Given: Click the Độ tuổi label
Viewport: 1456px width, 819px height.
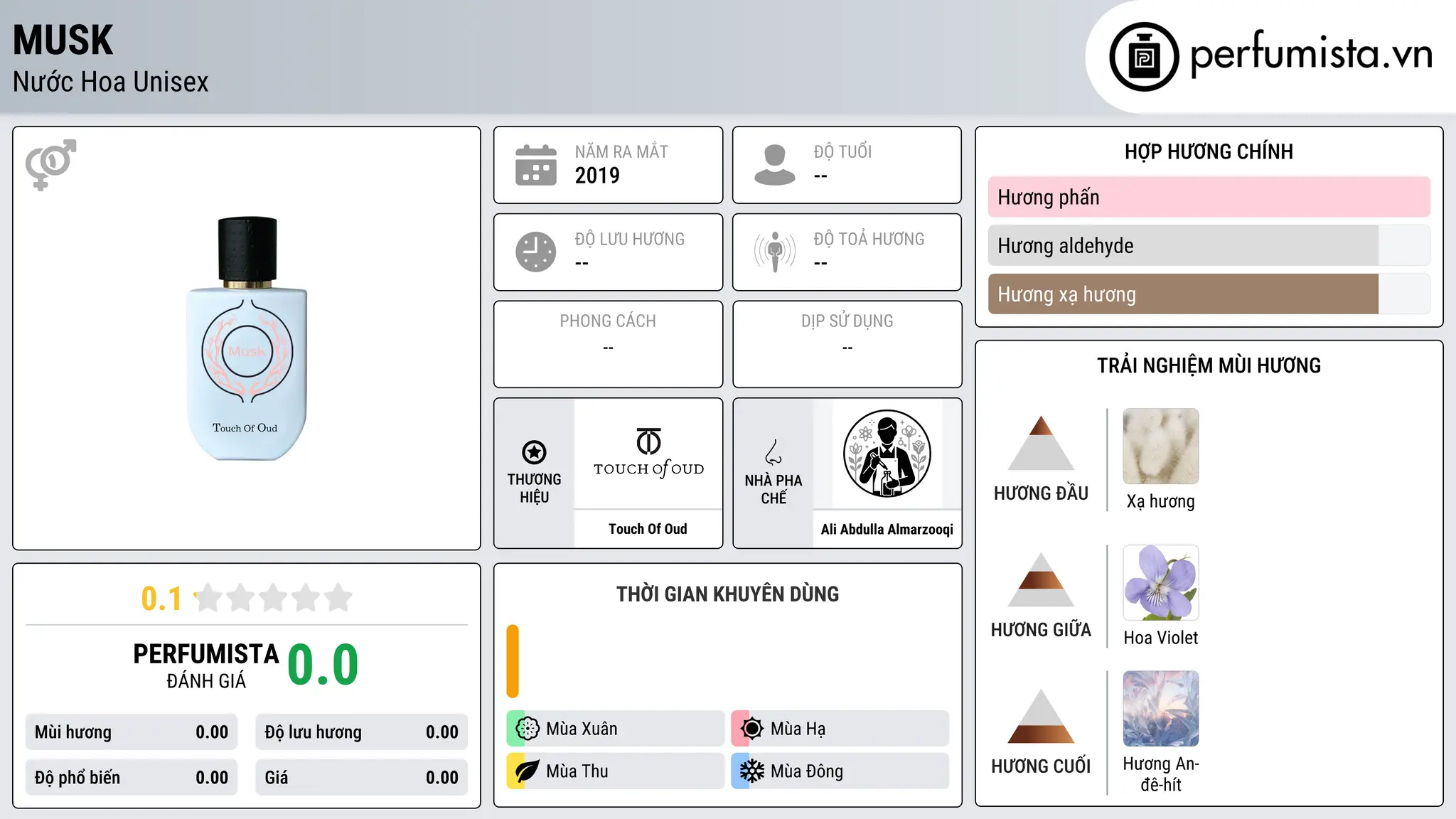Looking at the screenshot, I should (x=843, y=151).
